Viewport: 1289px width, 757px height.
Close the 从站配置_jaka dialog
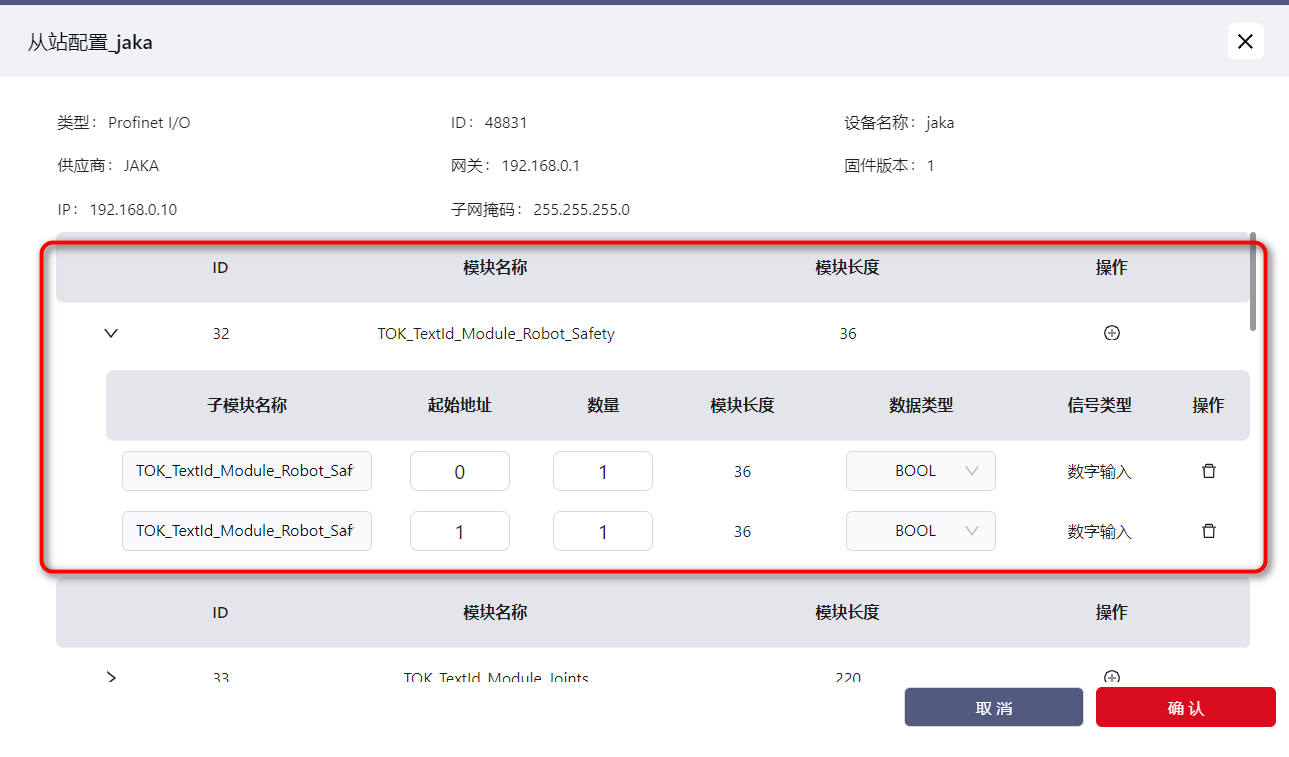pyautogui.click(x=1245, y=41)
